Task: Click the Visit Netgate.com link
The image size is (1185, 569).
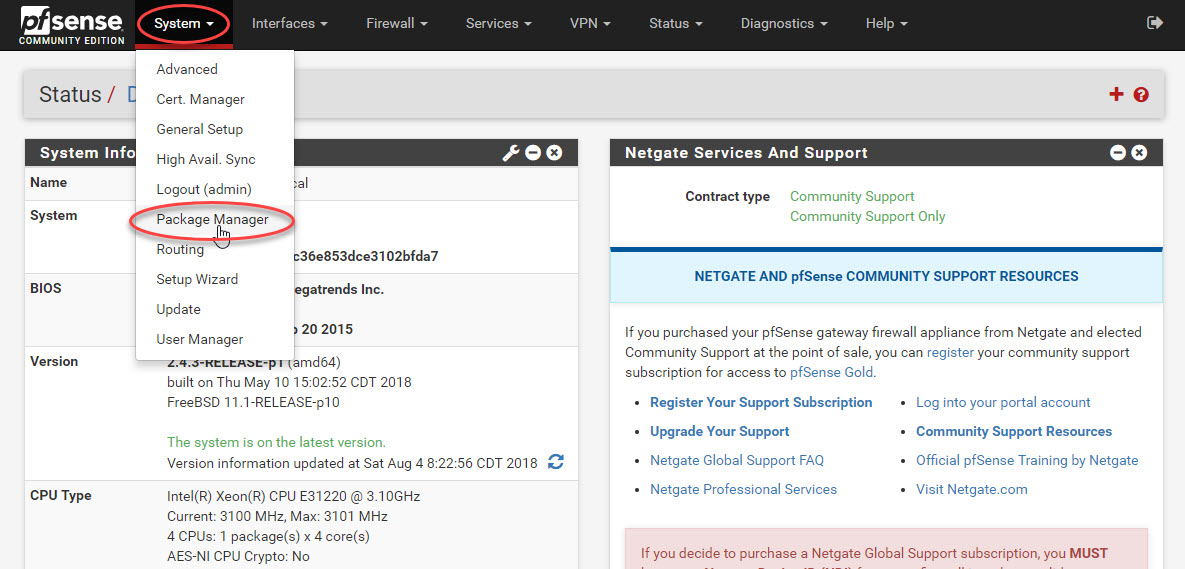Action: 972,490
